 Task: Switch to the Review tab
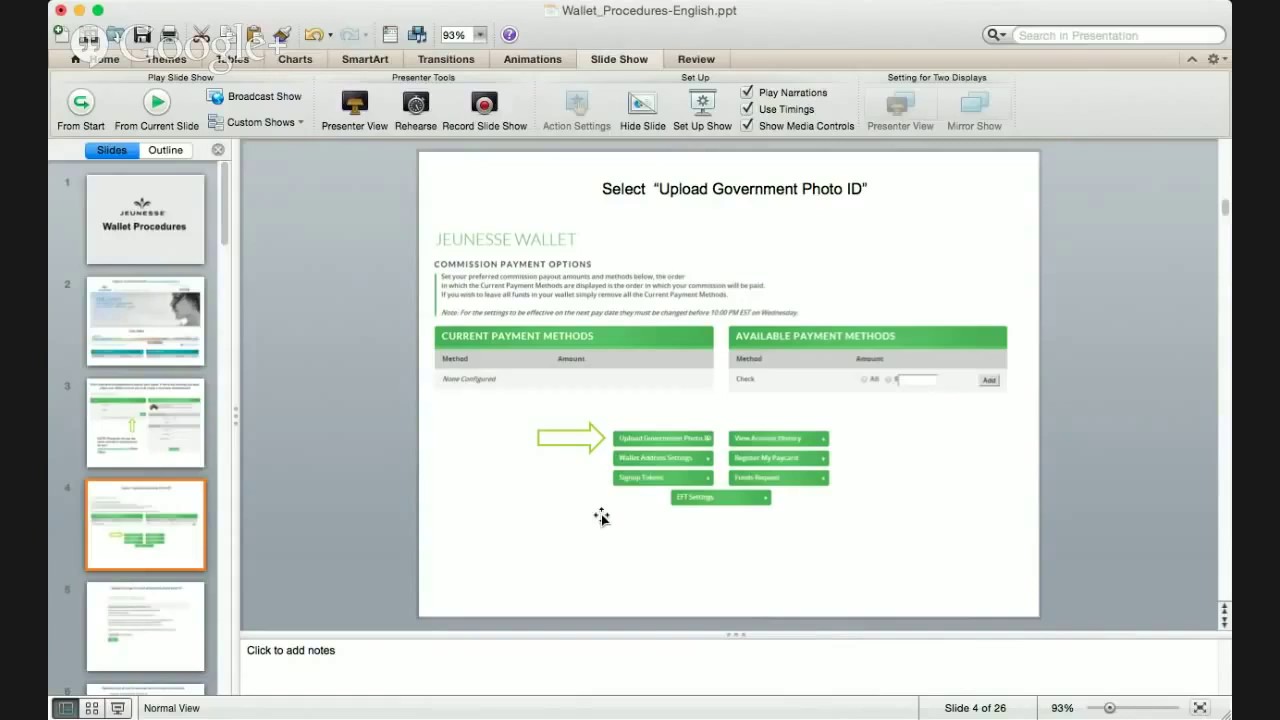[x=696, y=59]
